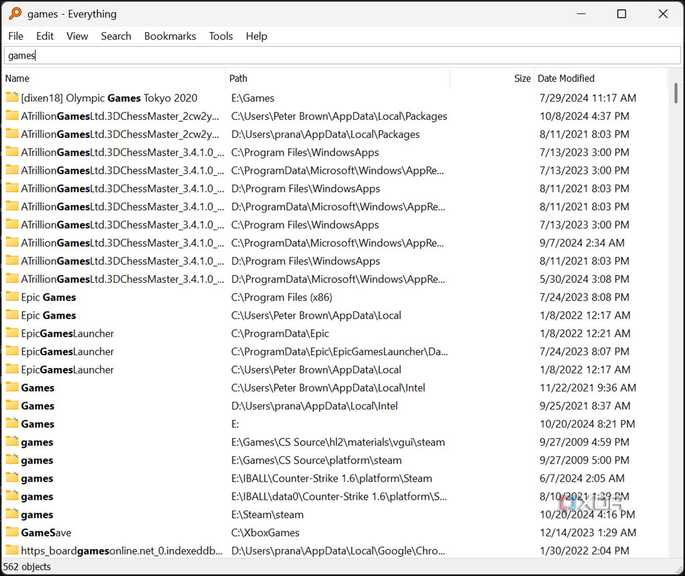685x576 pixels.
Task: Click path 'D:\Users\prana\AppData\Local\Intel'
Action: point(315,406)
